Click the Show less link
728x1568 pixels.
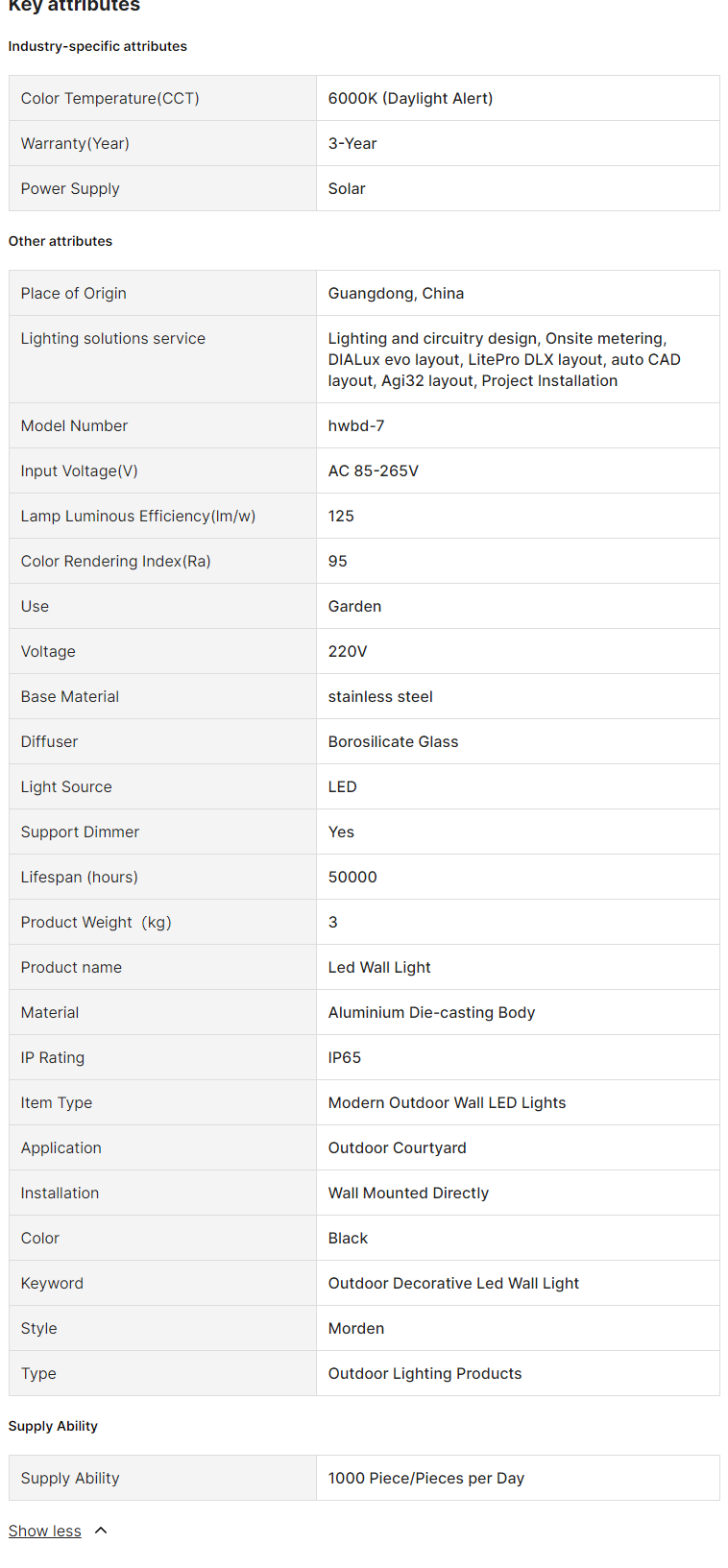(45, 1531)
